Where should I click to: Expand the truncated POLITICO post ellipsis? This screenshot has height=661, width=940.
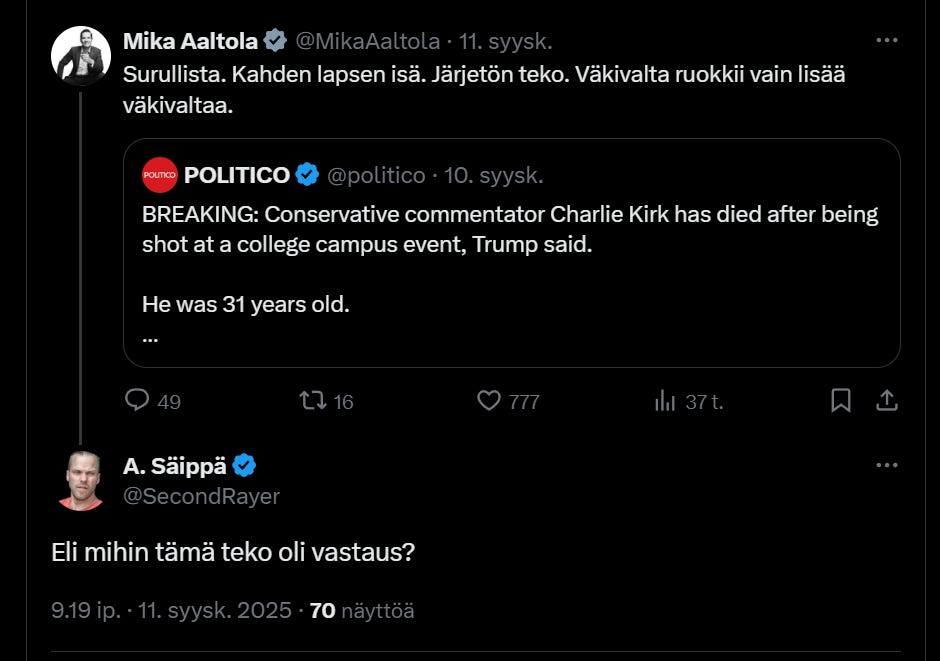[x=151, y=337]
